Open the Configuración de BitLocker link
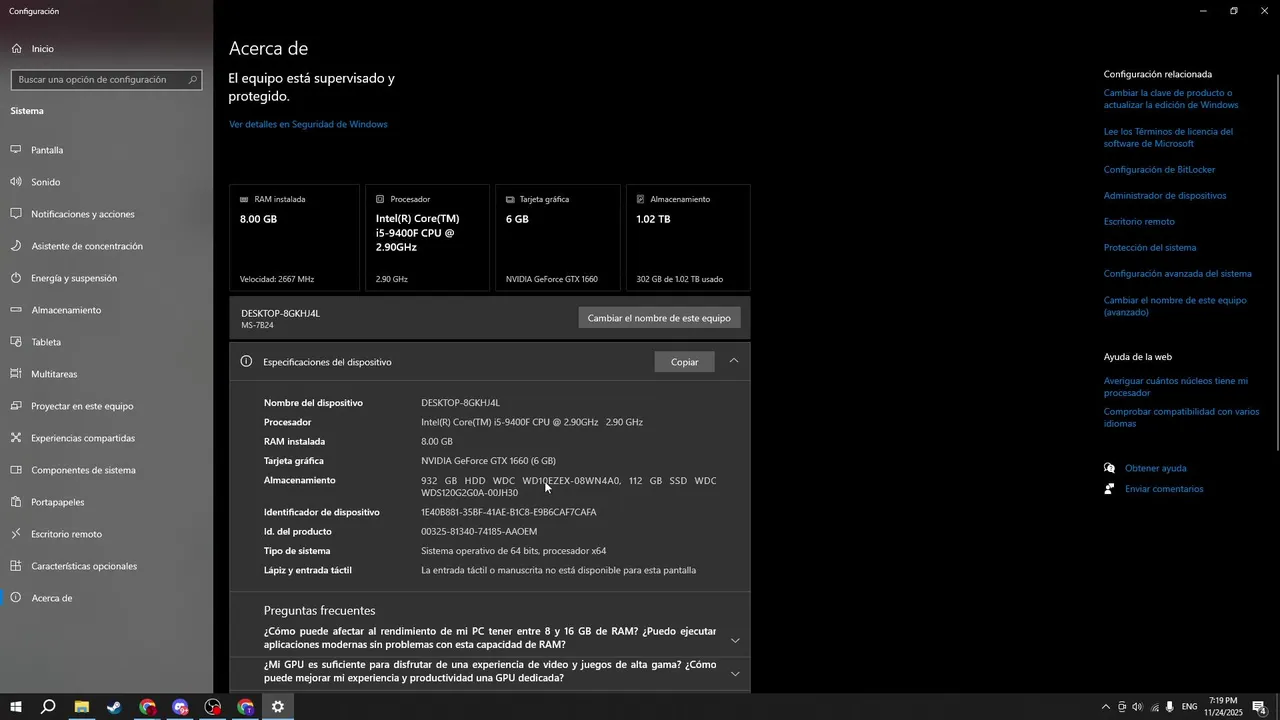The height and width of the screenshot is (720, 1280). pos(1159,170)
